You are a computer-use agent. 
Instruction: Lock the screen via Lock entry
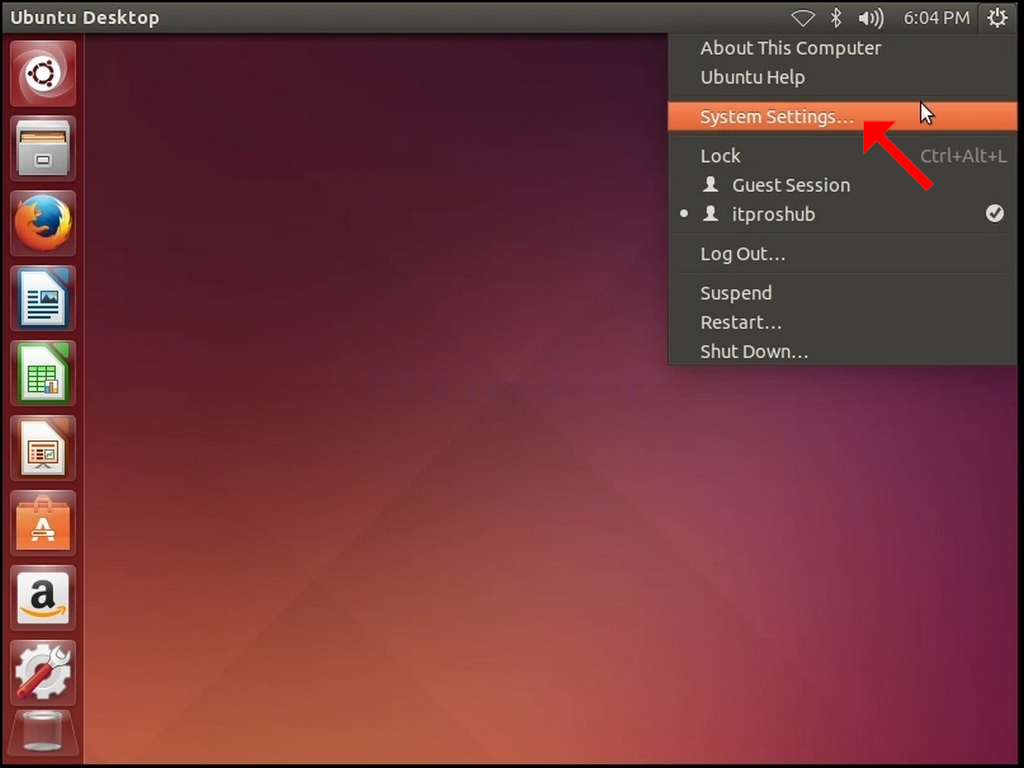pyautogui.click(x=842, y=156)
